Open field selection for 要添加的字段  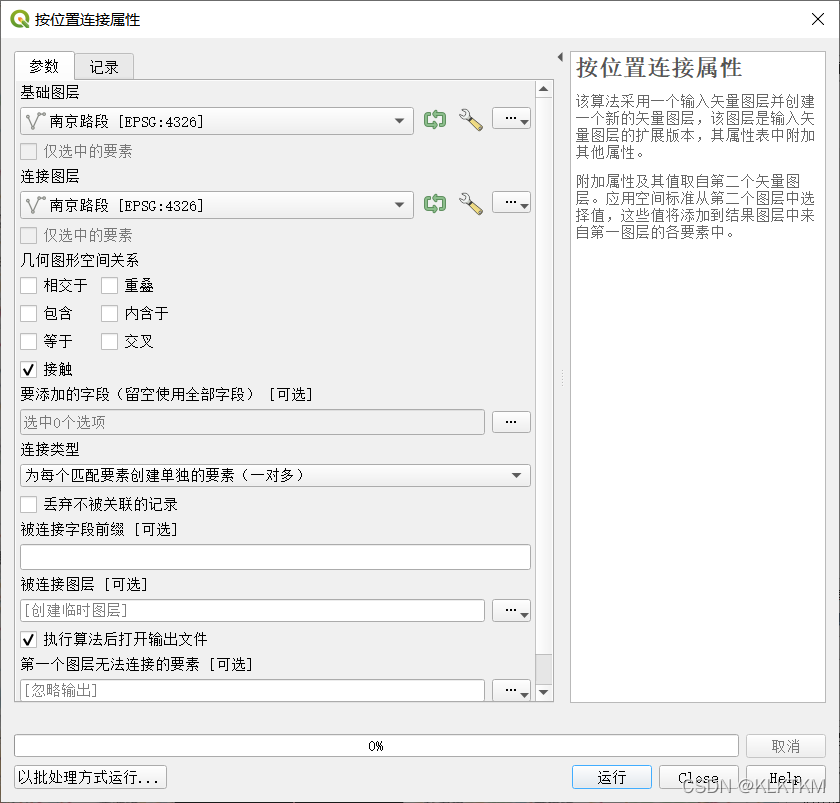pyautogui.click(x=511, y=422)
